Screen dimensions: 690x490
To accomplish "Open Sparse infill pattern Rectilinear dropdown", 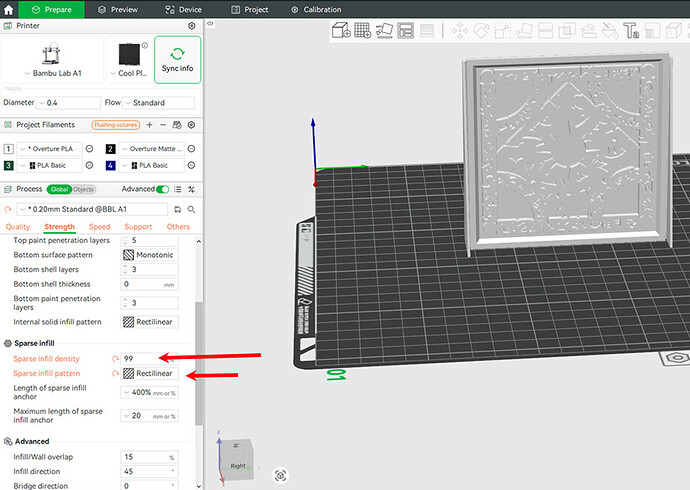I will pos(150,373).
